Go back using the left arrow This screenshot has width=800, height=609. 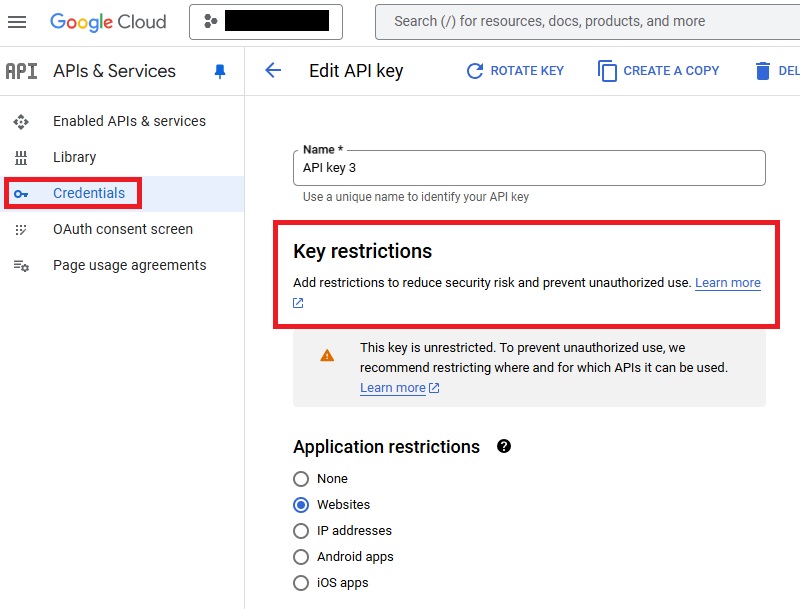273,70
